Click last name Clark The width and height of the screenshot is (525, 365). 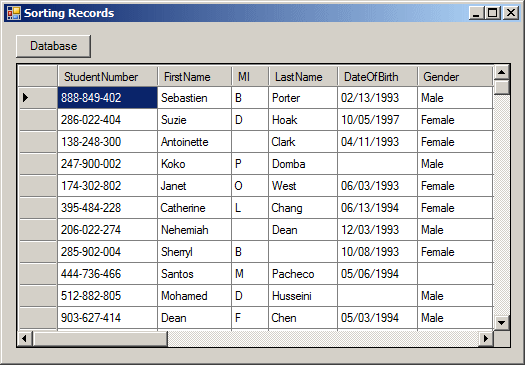pyautogui.click(x=303, y=142)
